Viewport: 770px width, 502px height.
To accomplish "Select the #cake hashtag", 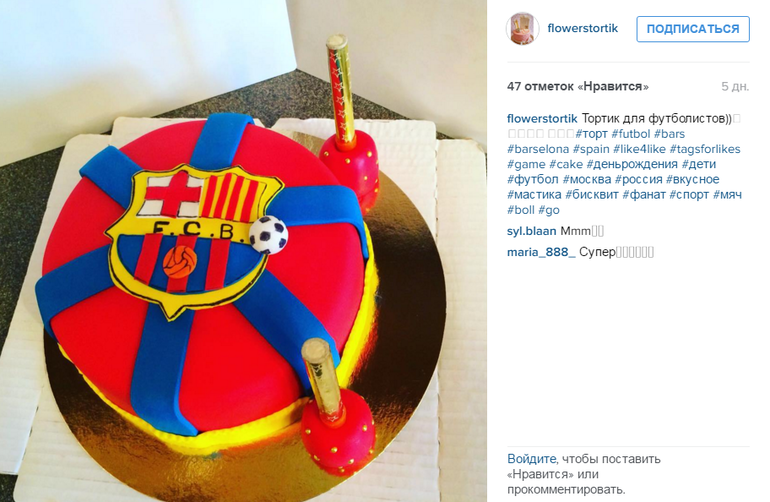I will pos(566,164).
